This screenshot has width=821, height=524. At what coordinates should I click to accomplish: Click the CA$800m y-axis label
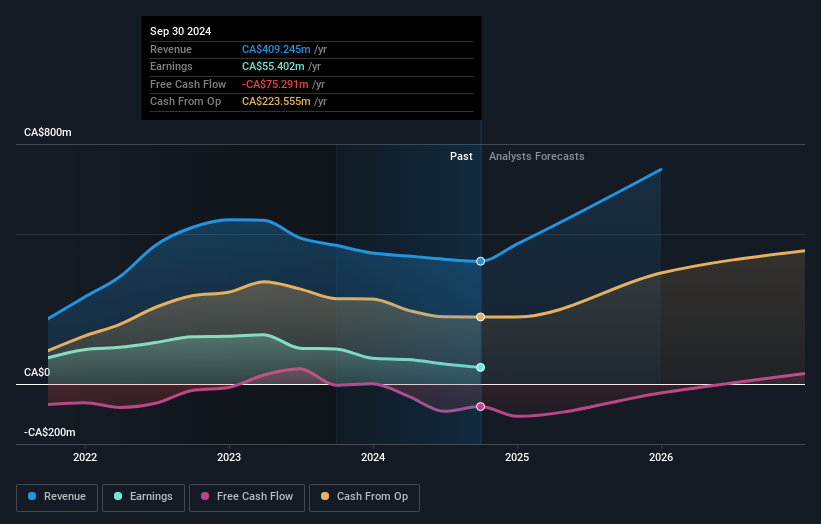[48, 132]
